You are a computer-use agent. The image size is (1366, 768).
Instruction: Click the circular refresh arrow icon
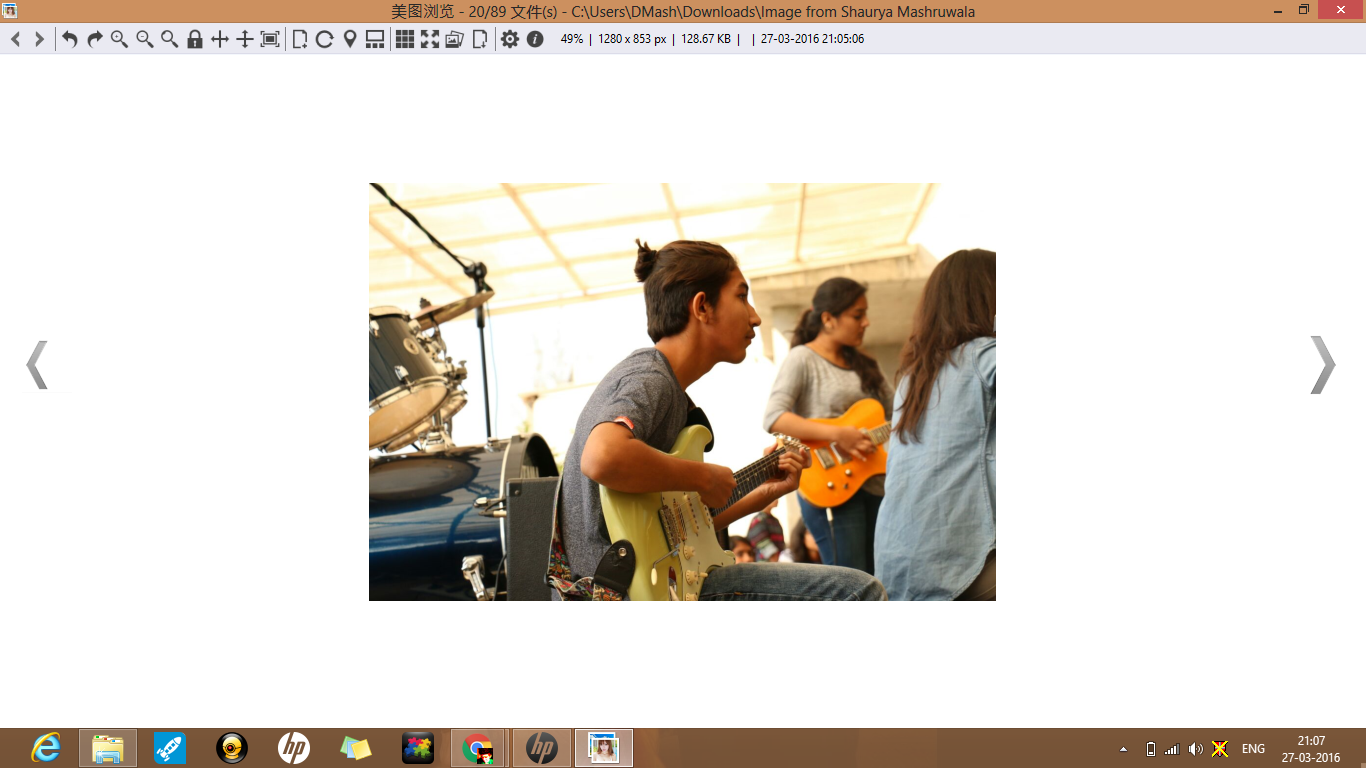coord(325,39)
